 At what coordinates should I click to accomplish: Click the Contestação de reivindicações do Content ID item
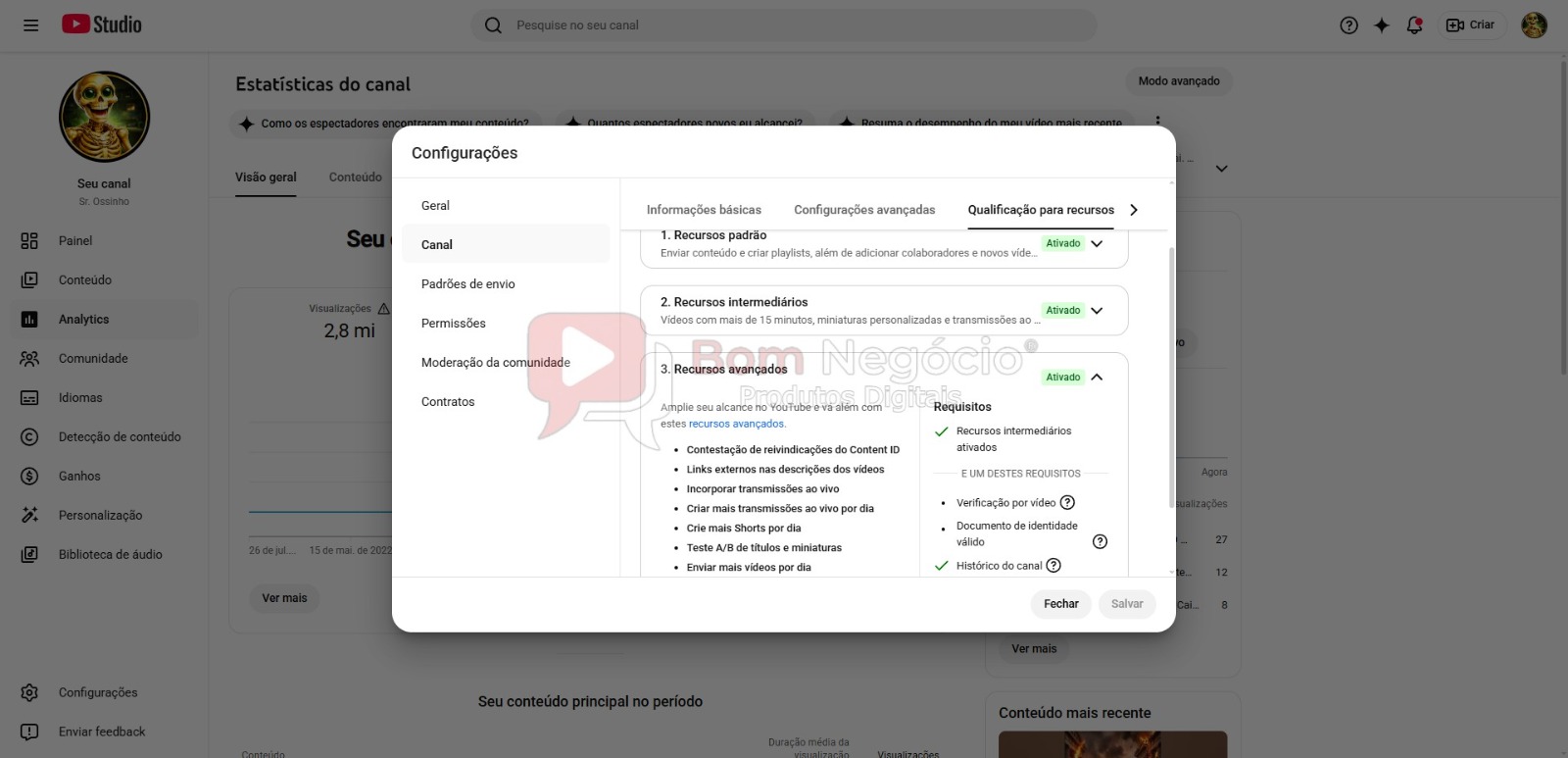click(x=793, y=450)
